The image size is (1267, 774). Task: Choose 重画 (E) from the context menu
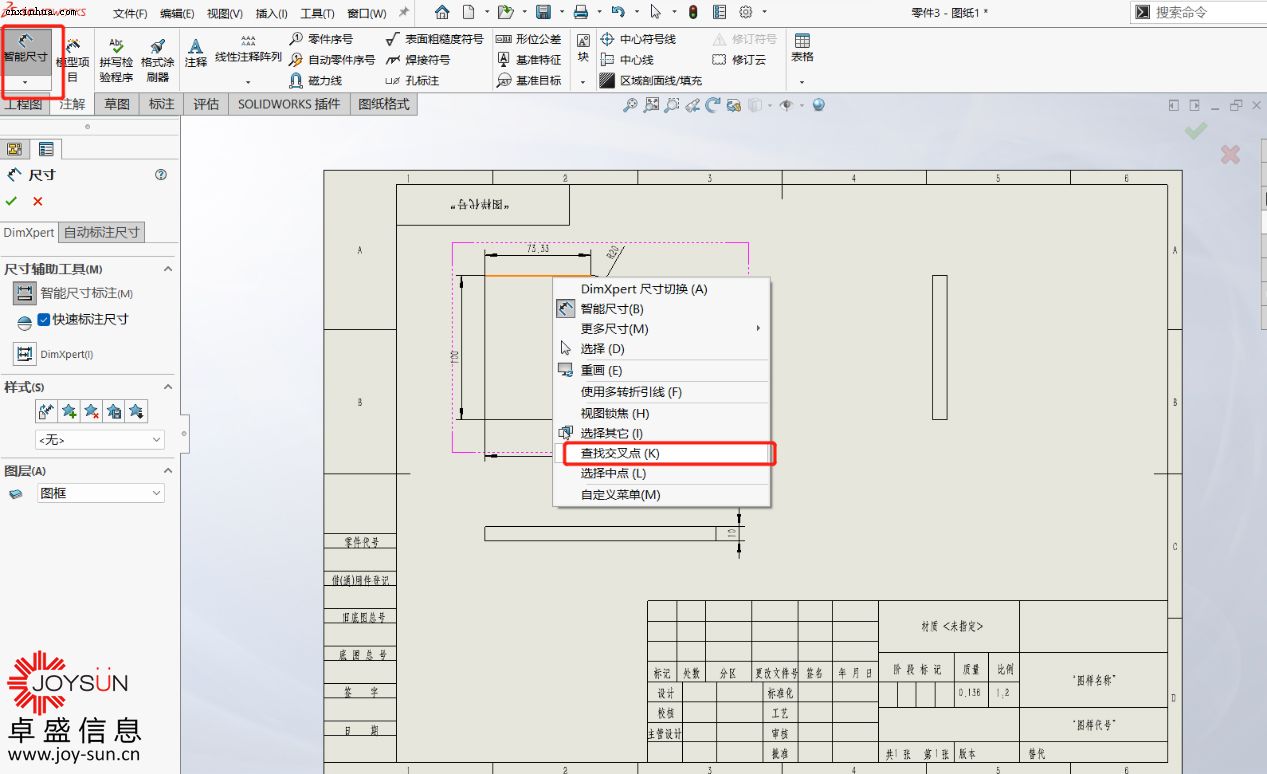click(x=662, y=370)
